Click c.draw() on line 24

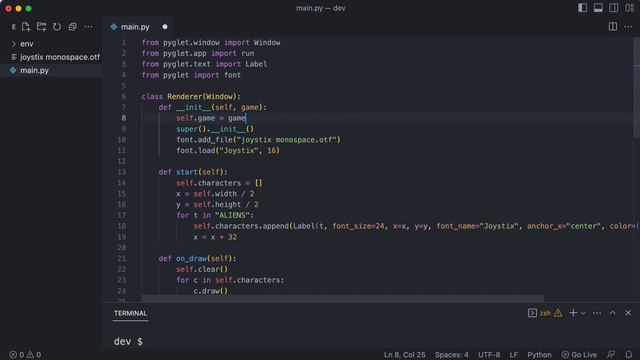[x=211, y=291]
